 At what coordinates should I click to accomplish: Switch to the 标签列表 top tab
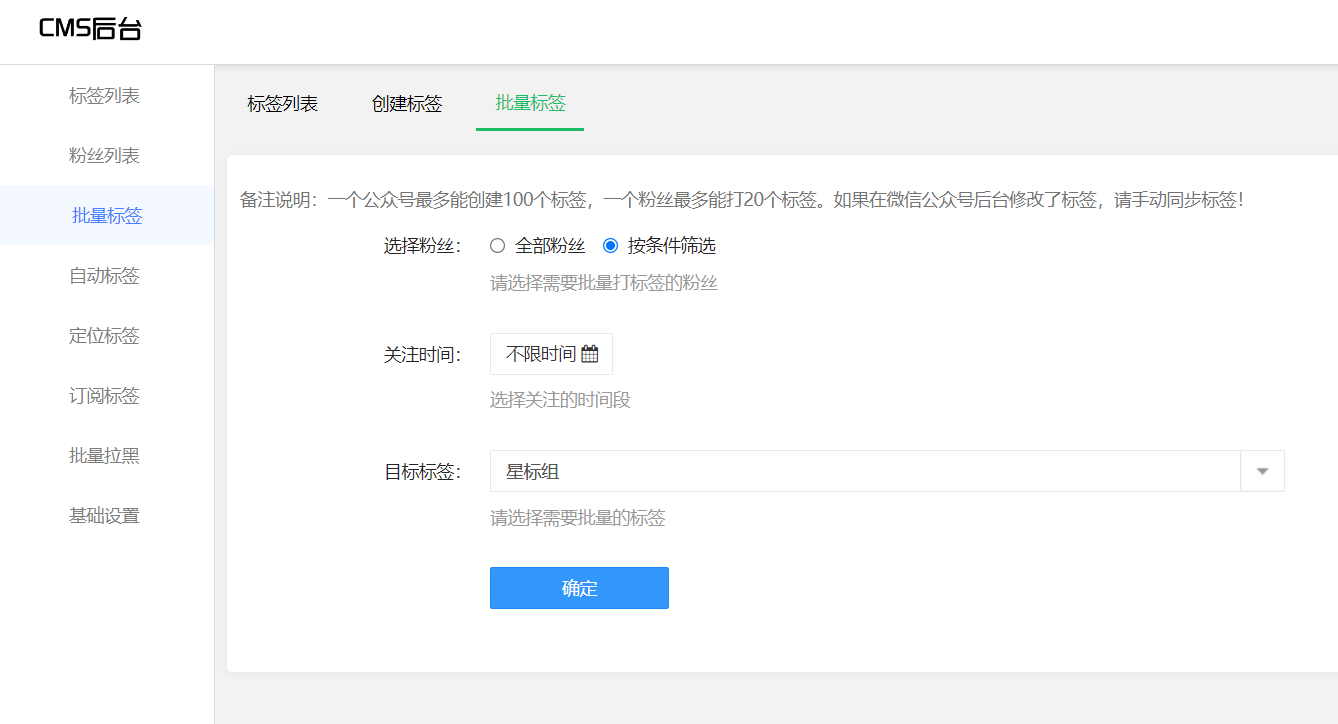click(283, 103)
